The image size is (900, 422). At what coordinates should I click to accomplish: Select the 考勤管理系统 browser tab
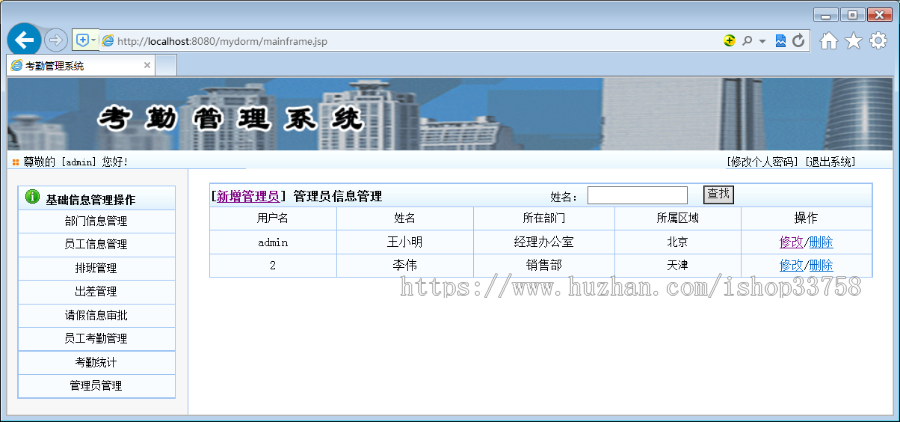[81, 65]
